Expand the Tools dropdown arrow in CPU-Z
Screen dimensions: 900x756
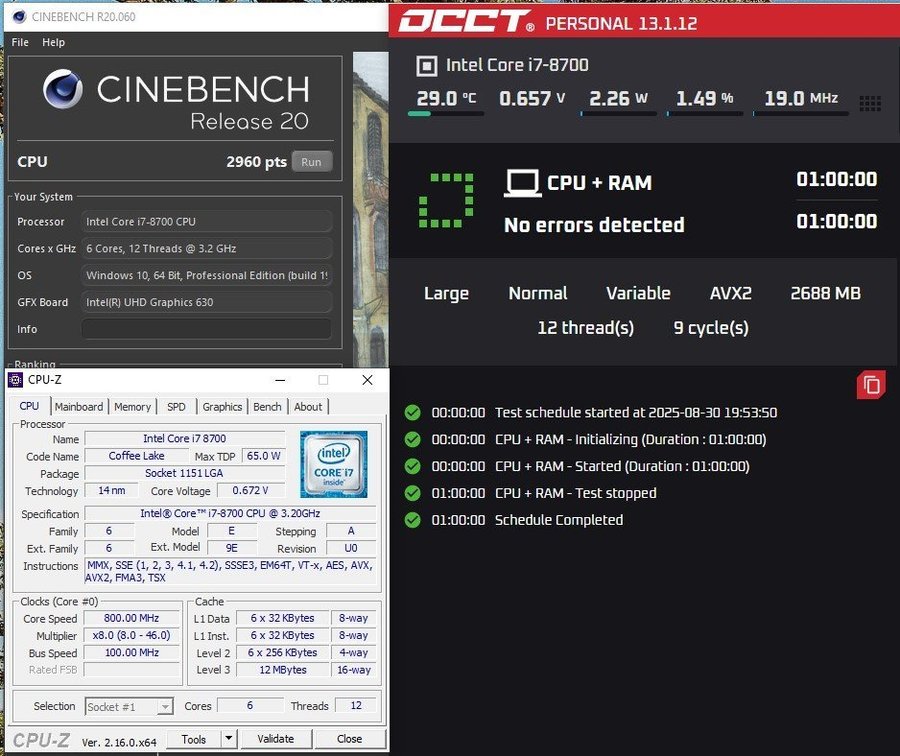pyautogui.click(x=228, y=739)
